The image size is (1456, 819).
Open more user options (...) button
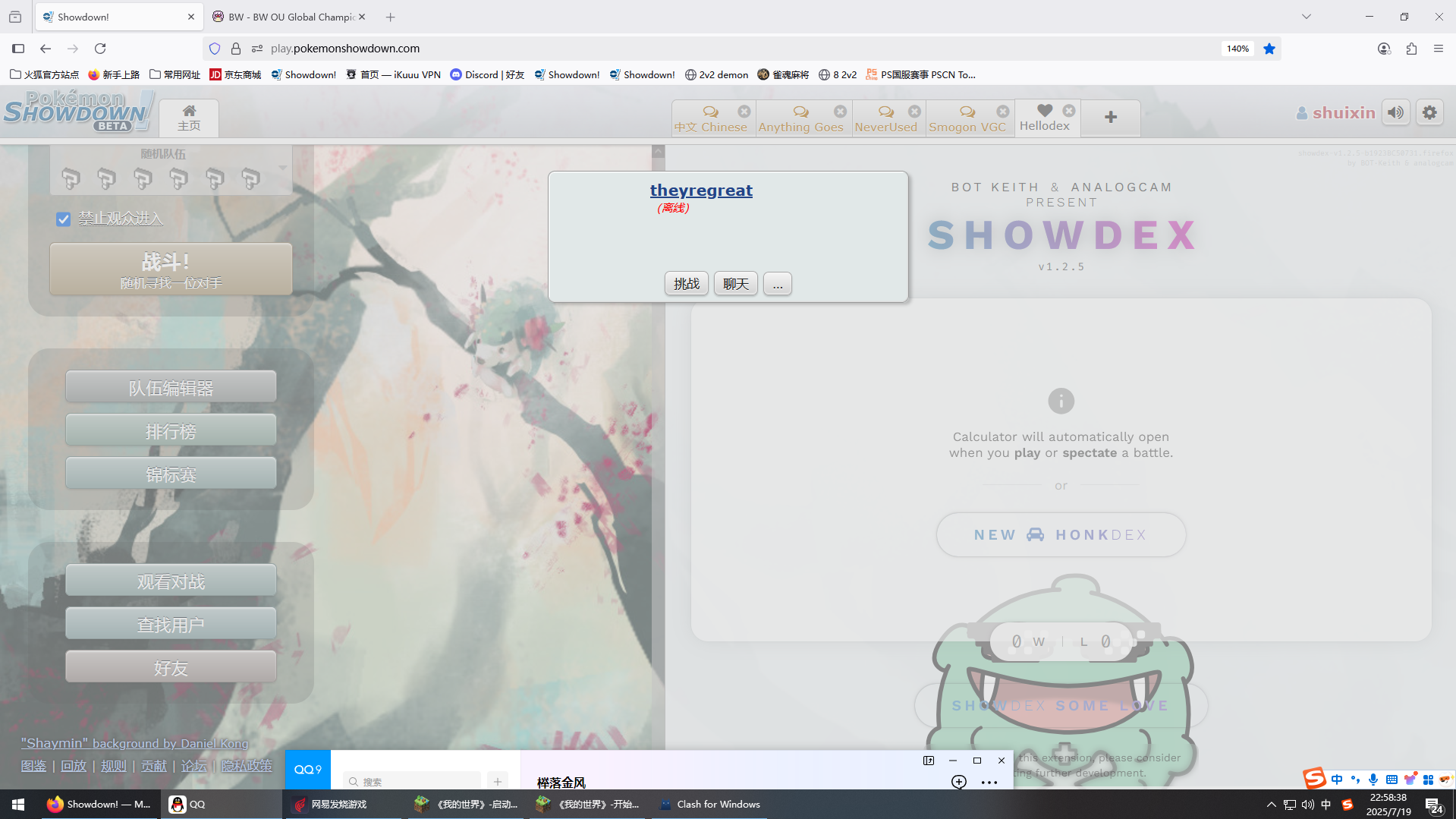pos(778,284)
